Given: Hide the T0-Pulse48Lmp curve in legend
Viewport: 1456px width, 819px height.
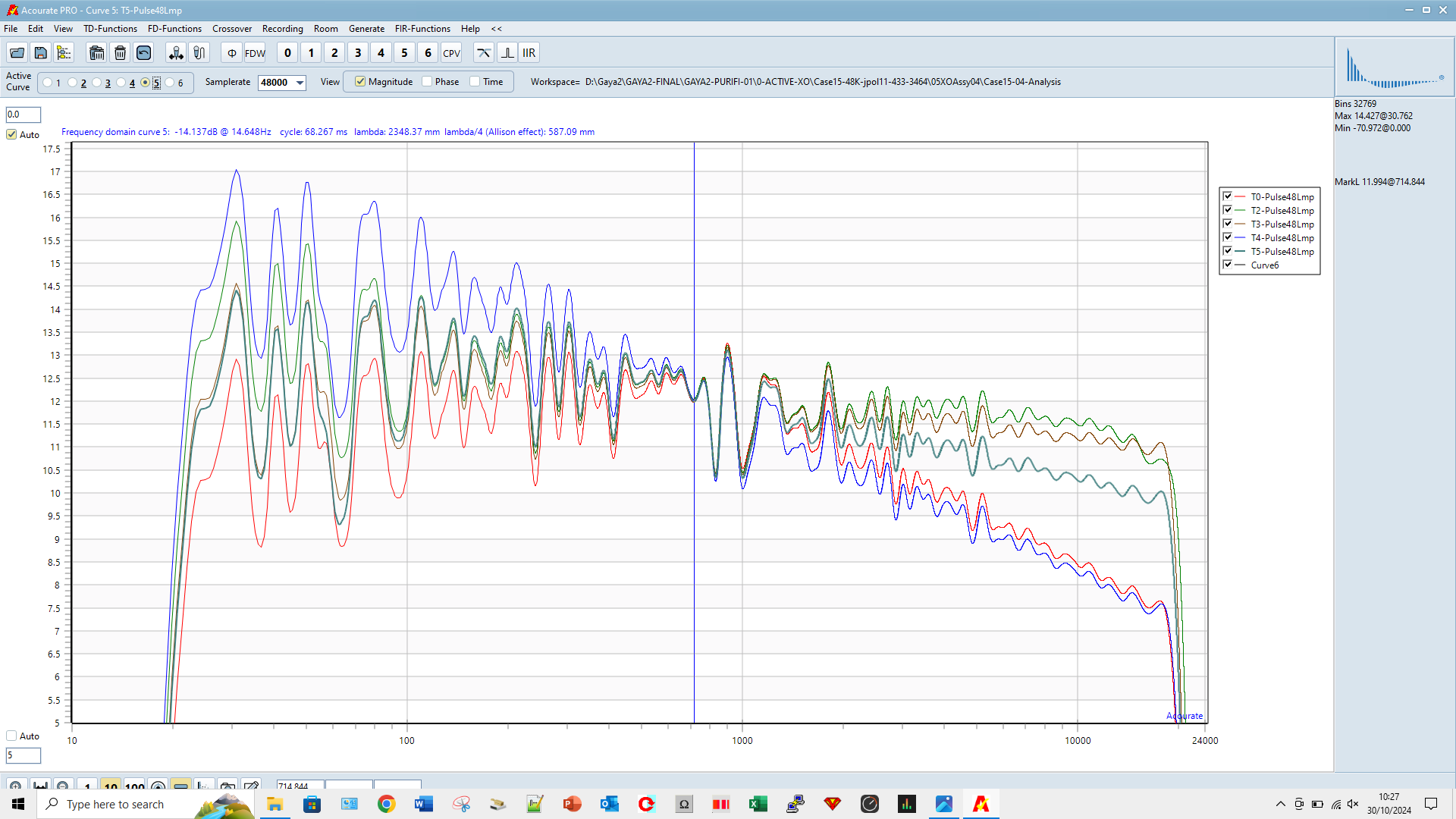Looking at the screenshot, I should [x=1227, y=196].
